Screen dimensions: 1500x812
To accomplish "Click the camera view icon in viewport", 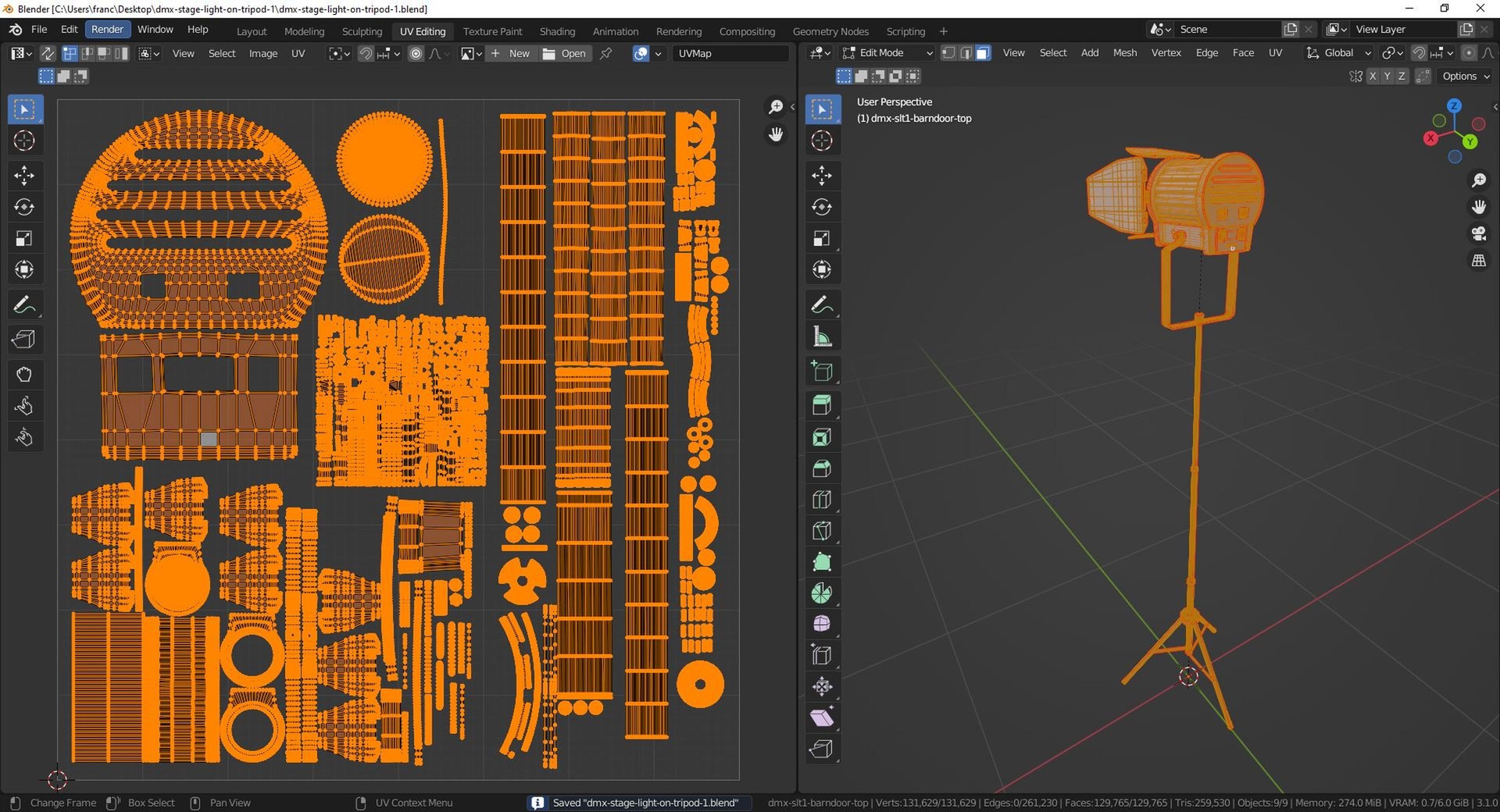I will click(x=1478, y=233).
